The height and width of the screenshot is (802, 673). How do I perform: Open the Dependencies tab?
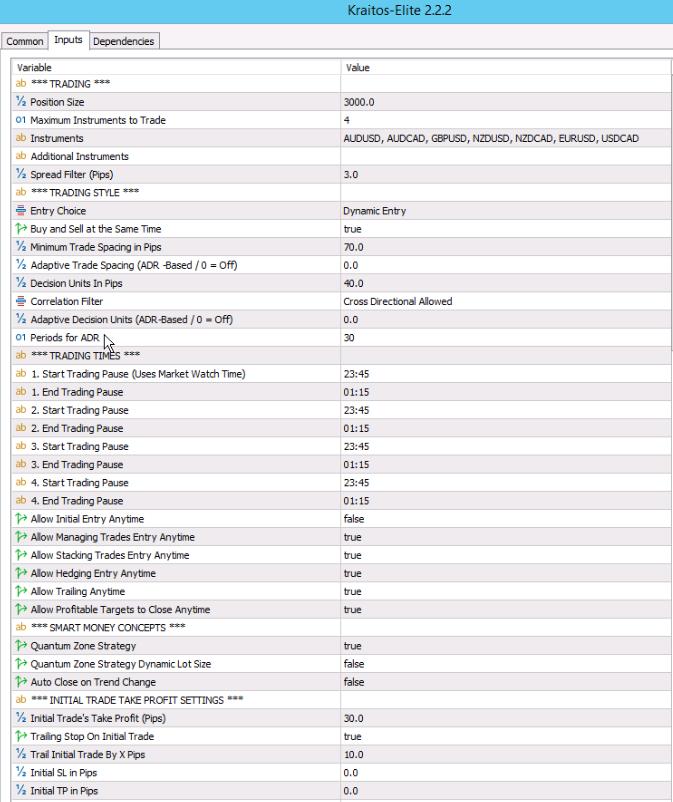coord(124,41)
